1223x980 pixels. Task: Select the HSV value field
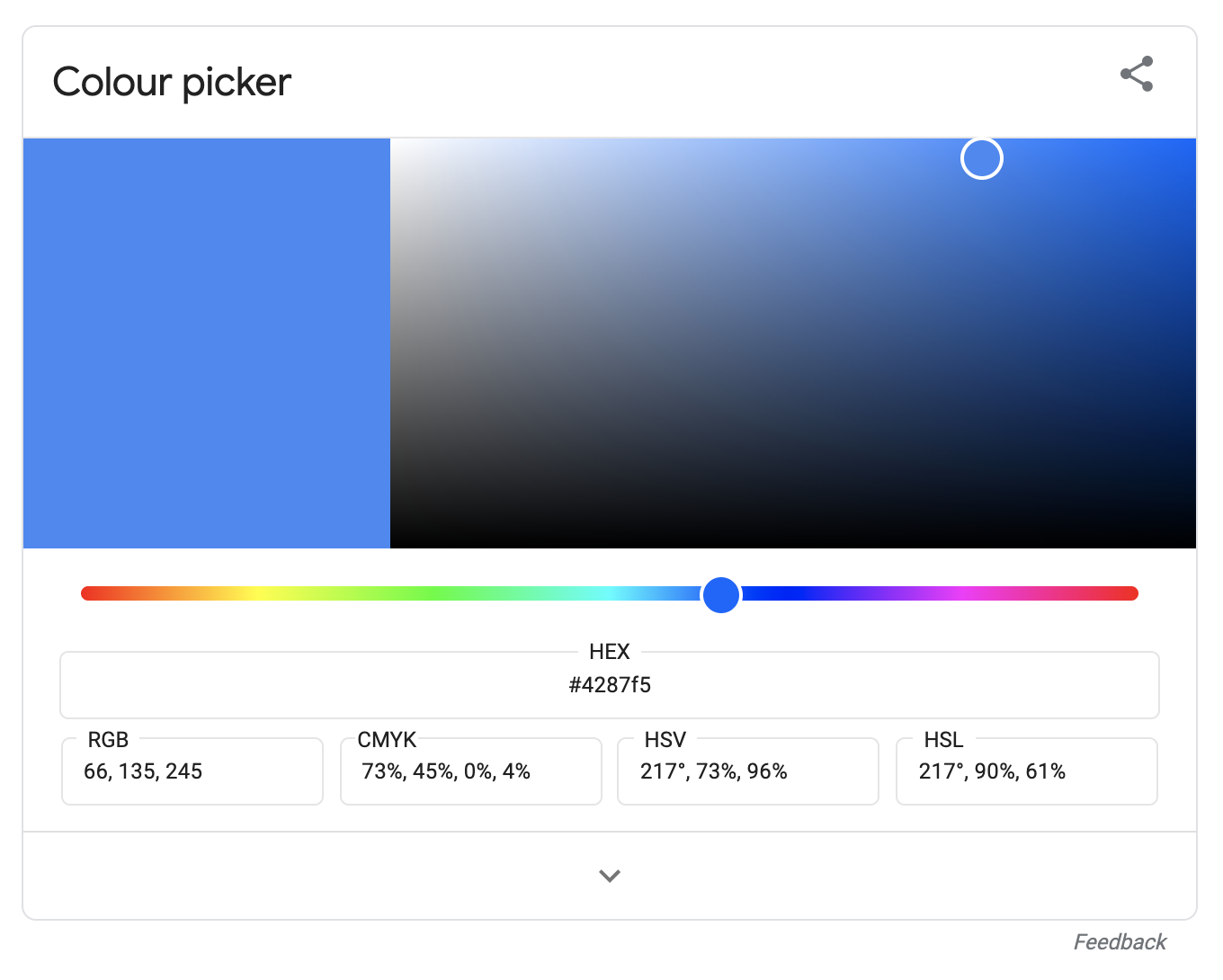point(747,771)
